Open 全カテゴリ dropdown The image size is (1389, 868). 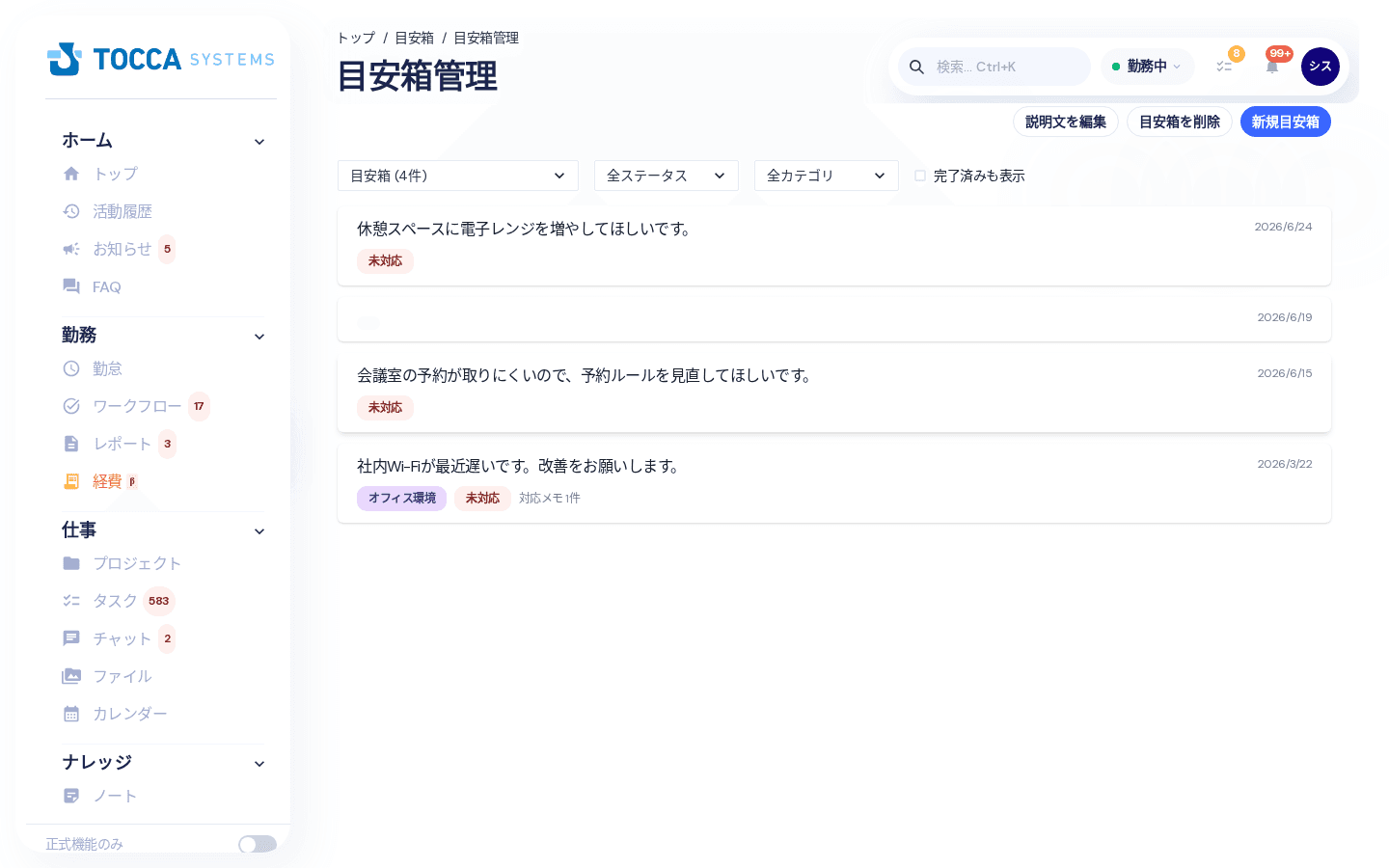click(827, 176)
